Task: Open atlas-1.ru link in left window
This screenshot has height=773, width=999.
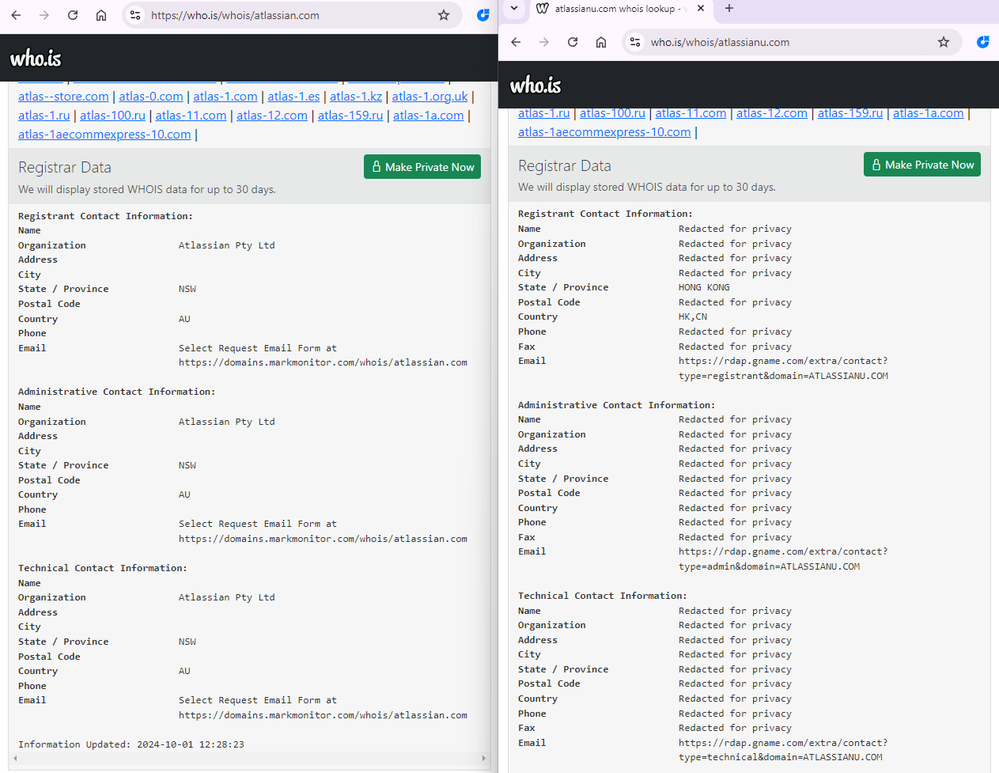Action: click(44, 115)
